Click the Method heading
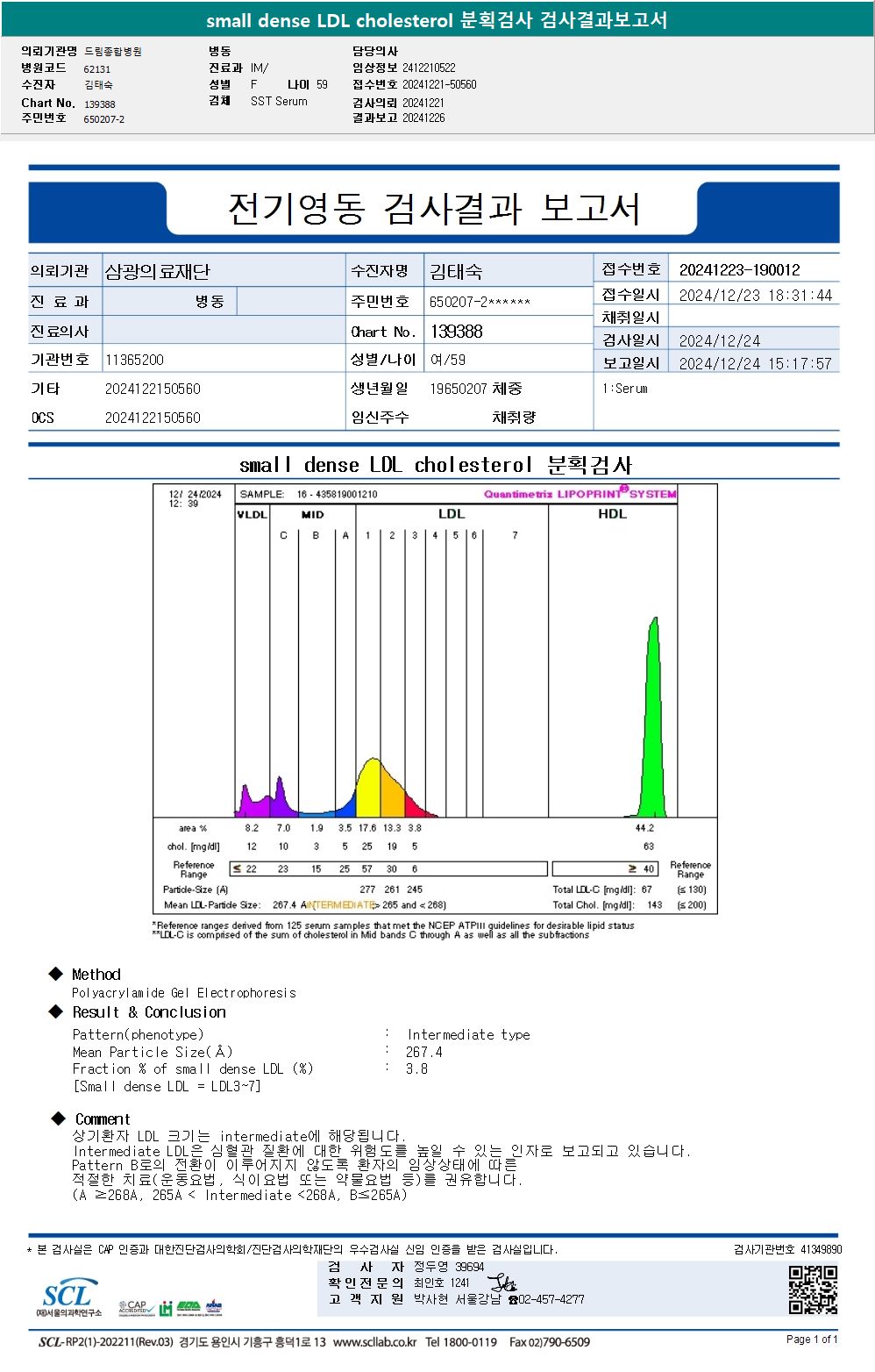Image resolution: width=875 pixels, height=1372 pixels. tap(96, 975)
